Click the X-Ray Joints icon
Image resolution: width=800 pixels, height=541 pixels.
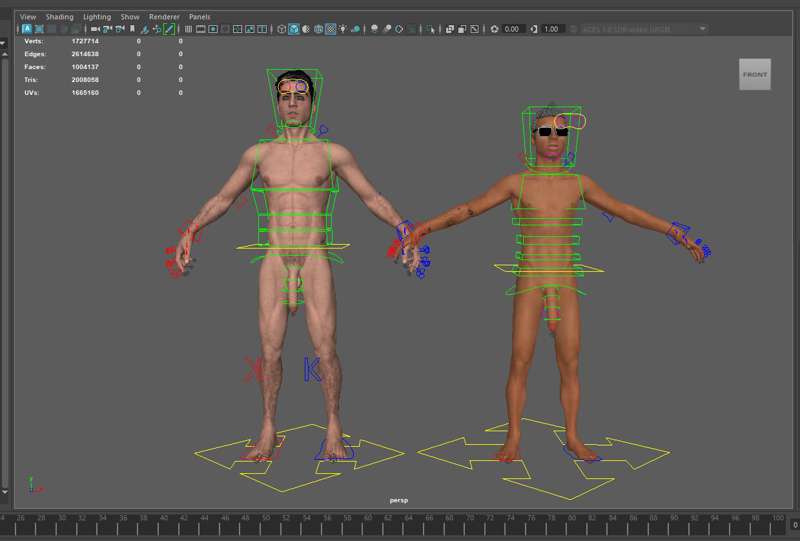(x=474, y=29)
